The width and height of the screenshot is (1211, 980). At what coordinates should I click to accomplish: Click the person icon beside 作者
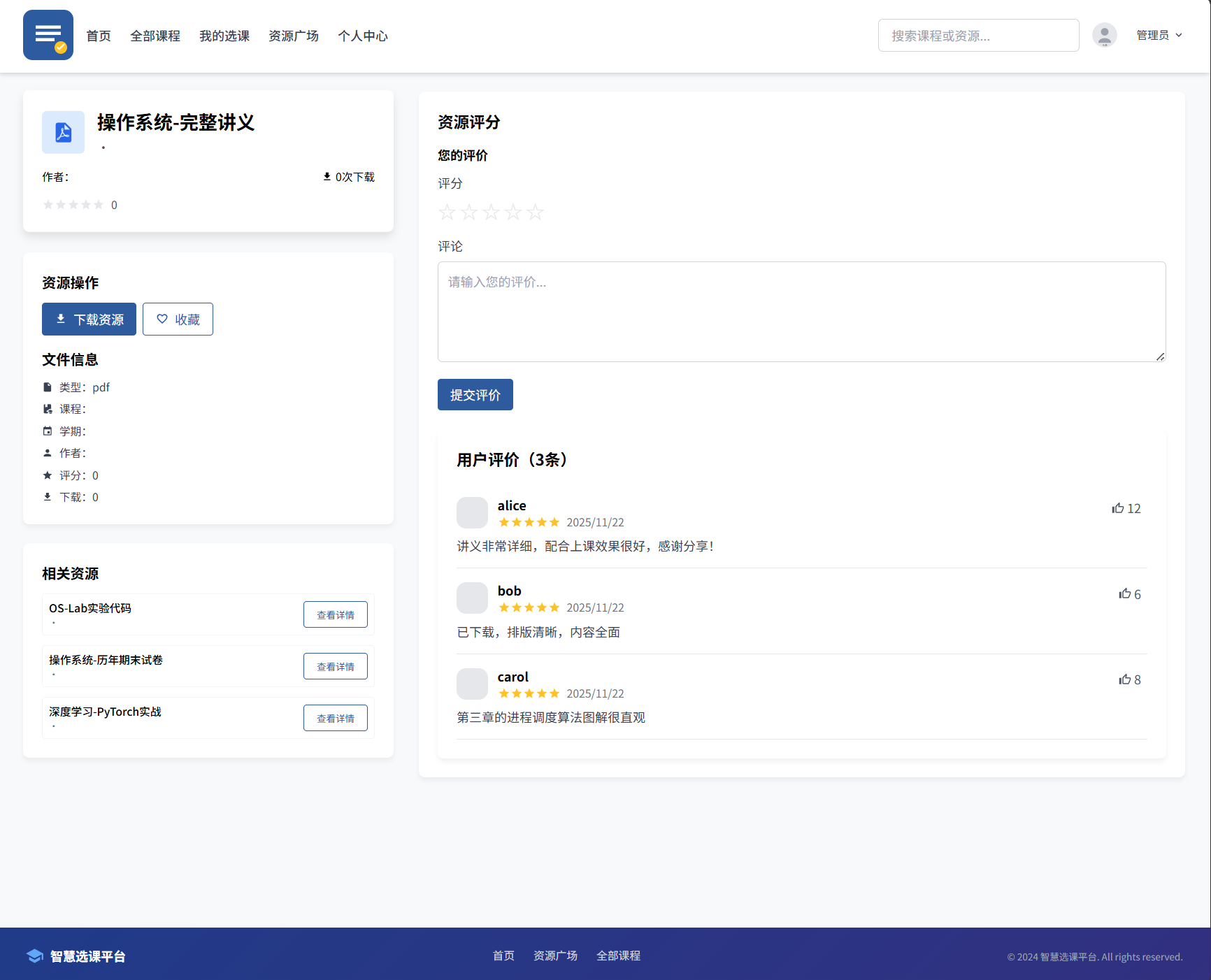tap(48, 453)
